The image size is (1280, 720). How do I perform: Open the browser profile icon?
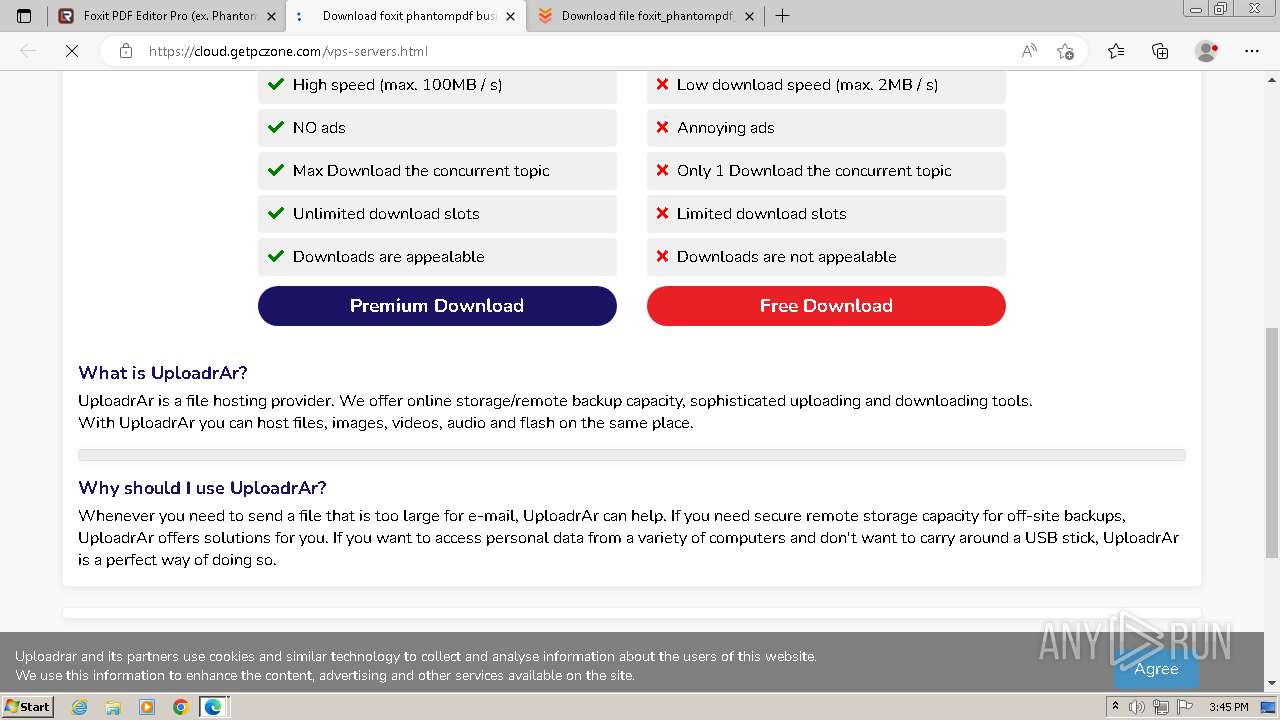[1206, 51]
